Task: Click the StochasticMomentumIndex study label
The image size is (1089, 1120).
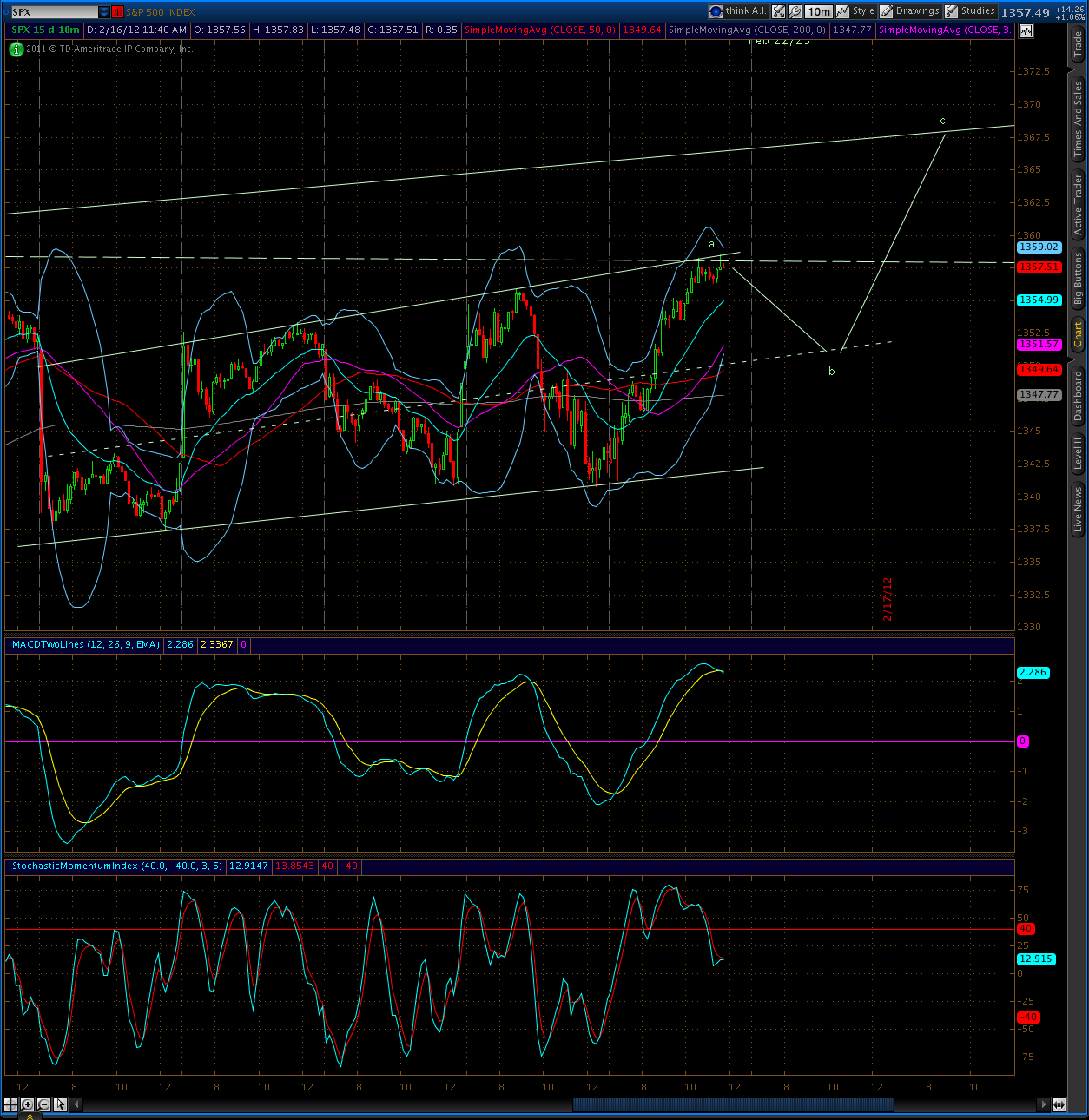Action: pos(116,866)
